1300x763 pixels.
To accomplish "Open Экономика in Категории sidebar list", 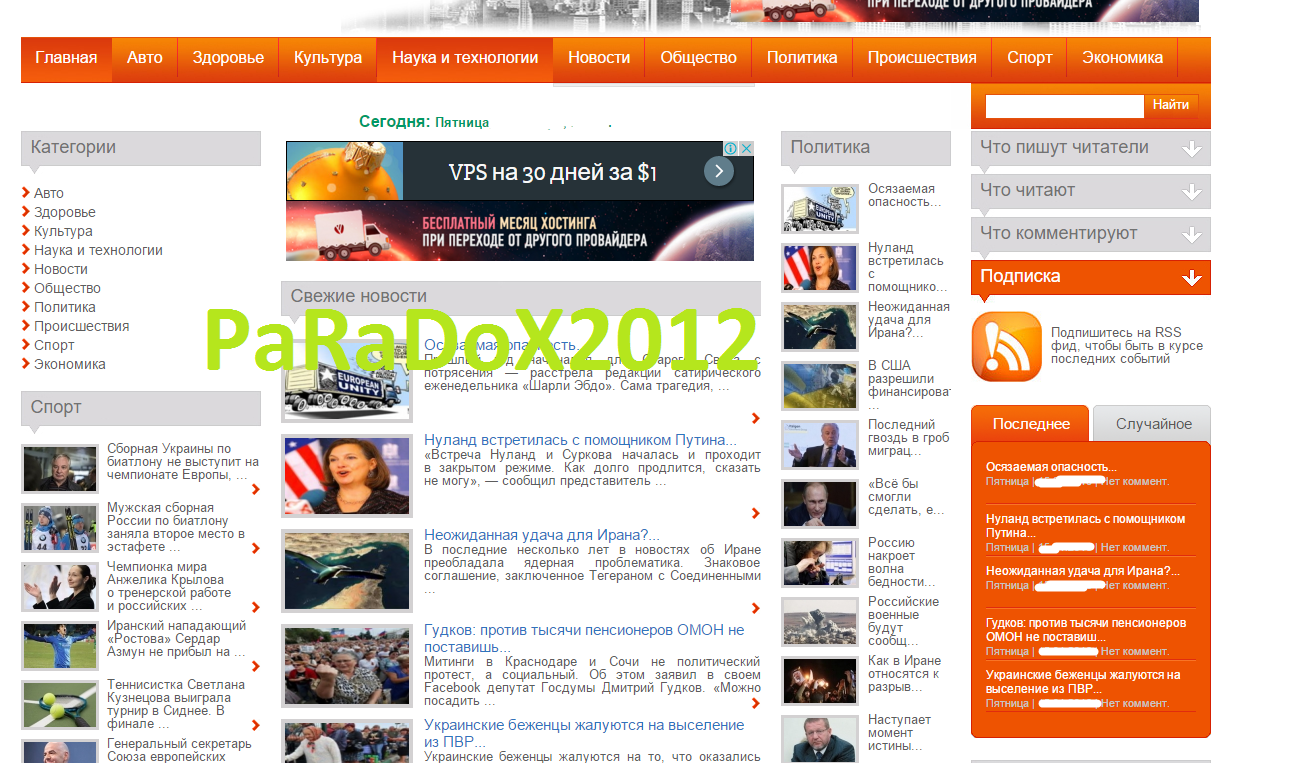I will point(70,364).
